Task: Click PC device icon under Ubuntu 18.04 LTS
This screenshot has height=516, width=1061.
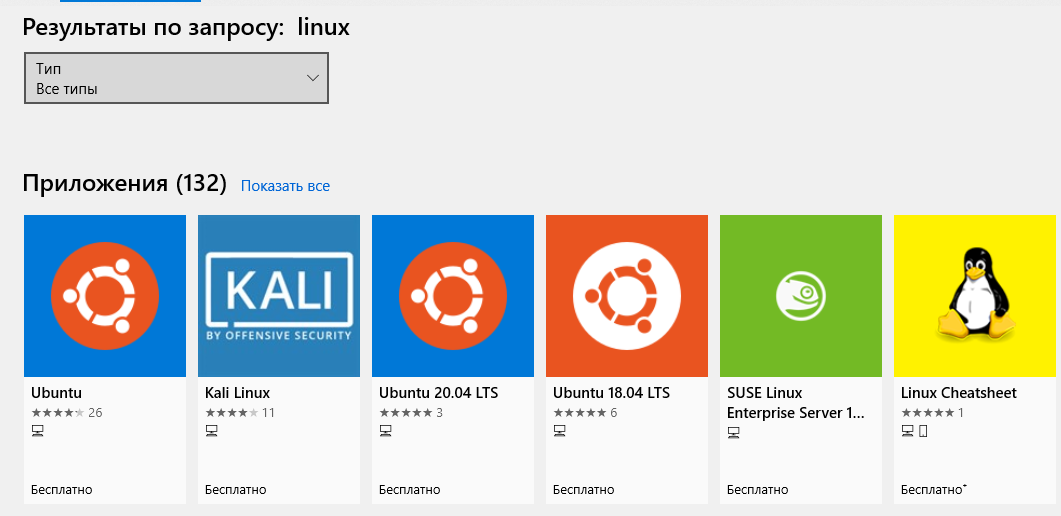Action: 559,431
